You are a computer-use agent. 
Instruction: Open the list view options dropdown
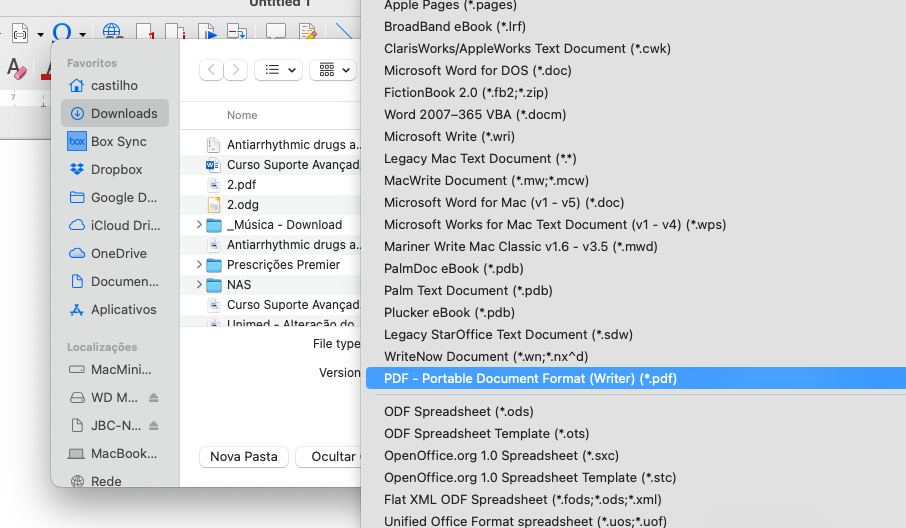[x=278, y=70]
